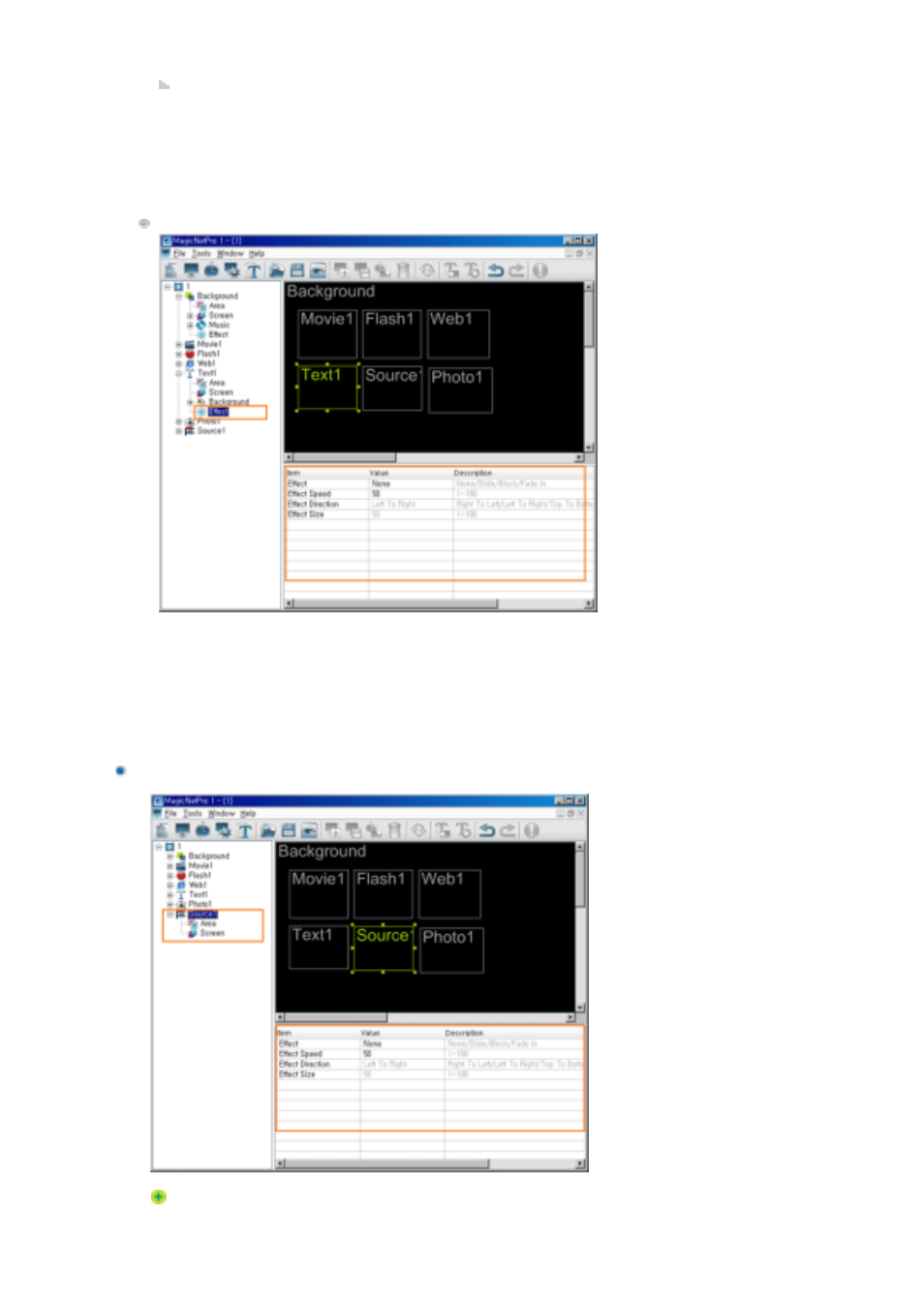Expand Flash1 node in Text1-selected window tree
Viewport: 924px width, 1308px height.
pyautogui.click(x=178, y=355)
